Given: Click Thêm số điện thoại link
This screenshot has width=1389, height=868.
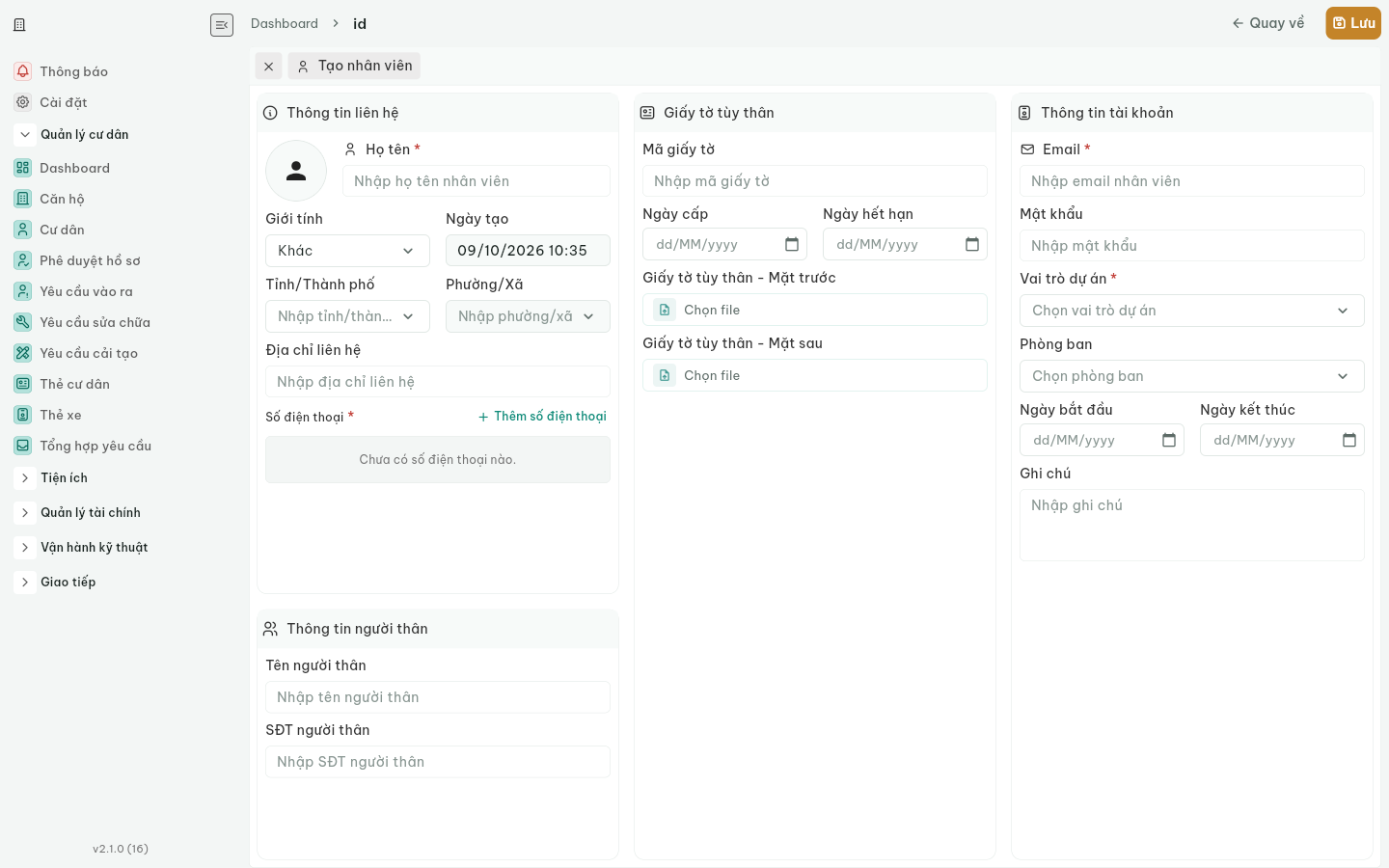Looking at the screenshot, I should click(542, 417).
